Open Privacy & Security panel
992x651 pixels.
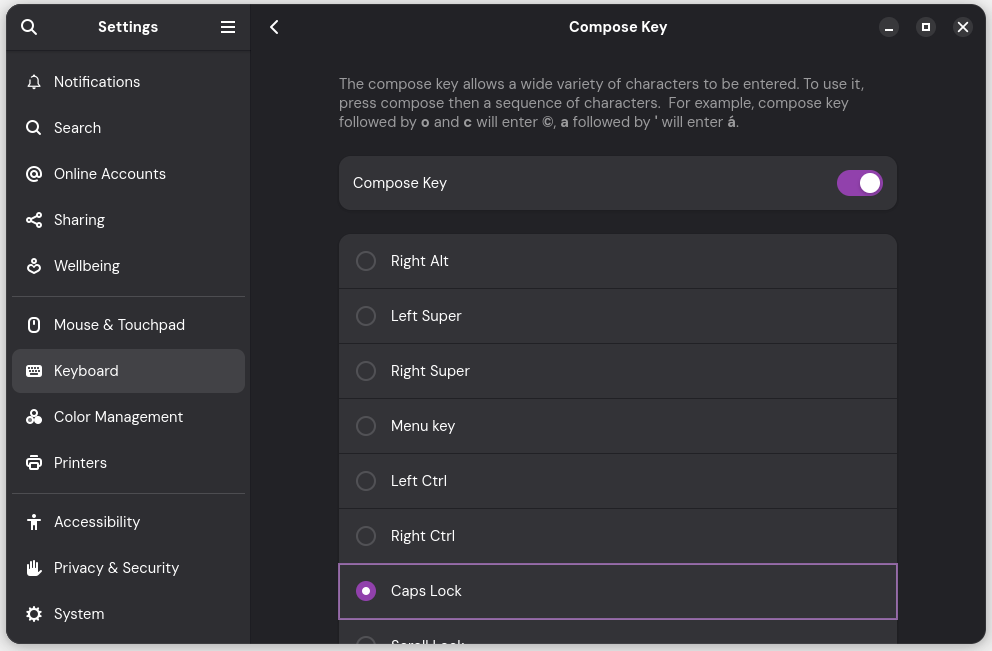116,568
